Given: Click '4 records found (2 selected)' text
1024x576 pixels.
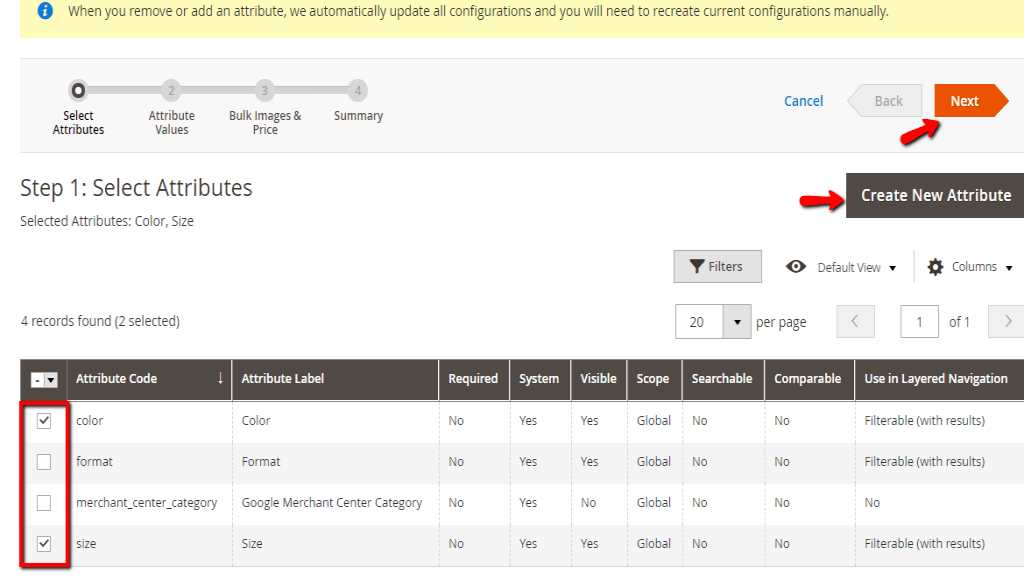Looking at the screenshot, I should [x=100, y=321].
